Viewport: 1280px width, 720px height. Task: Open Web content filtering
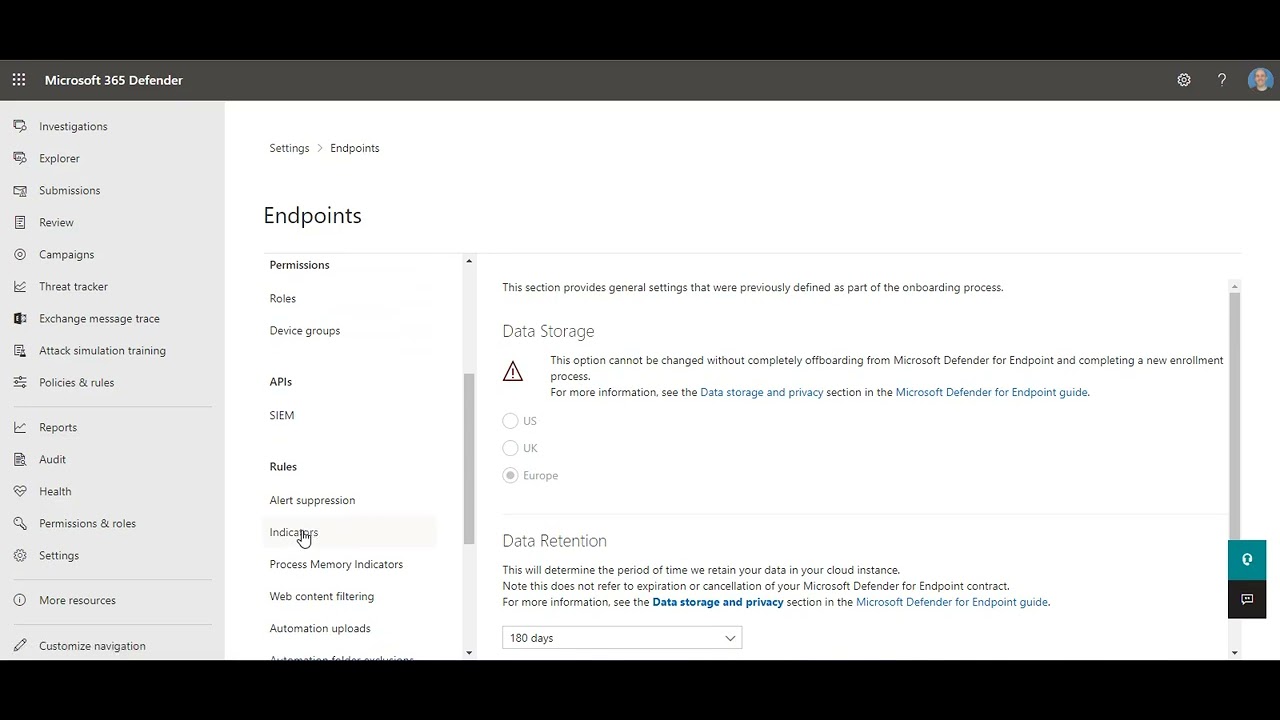[x=322, y=596]
